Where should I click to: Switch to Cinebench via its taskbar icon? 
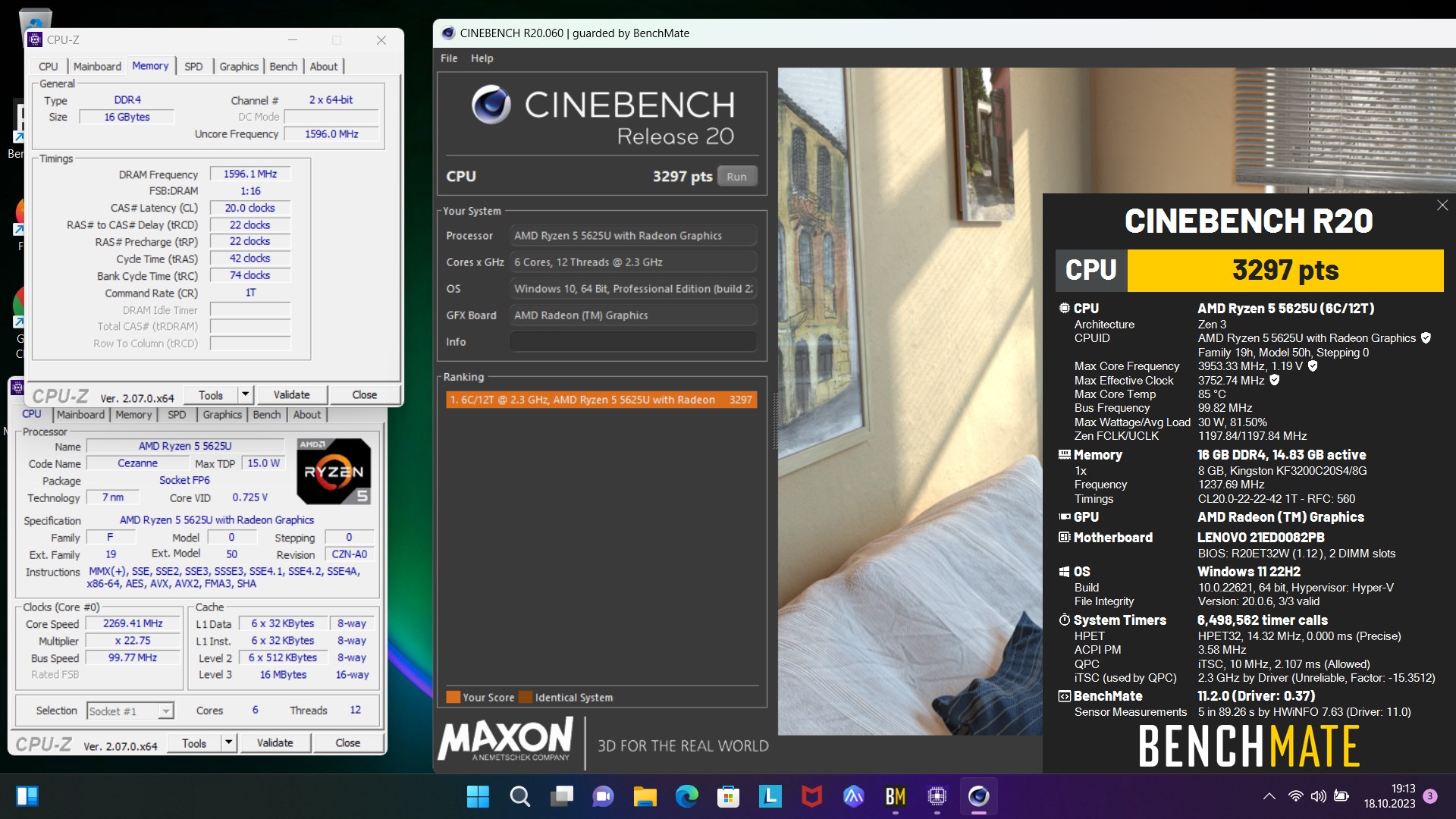coord(979,796)
